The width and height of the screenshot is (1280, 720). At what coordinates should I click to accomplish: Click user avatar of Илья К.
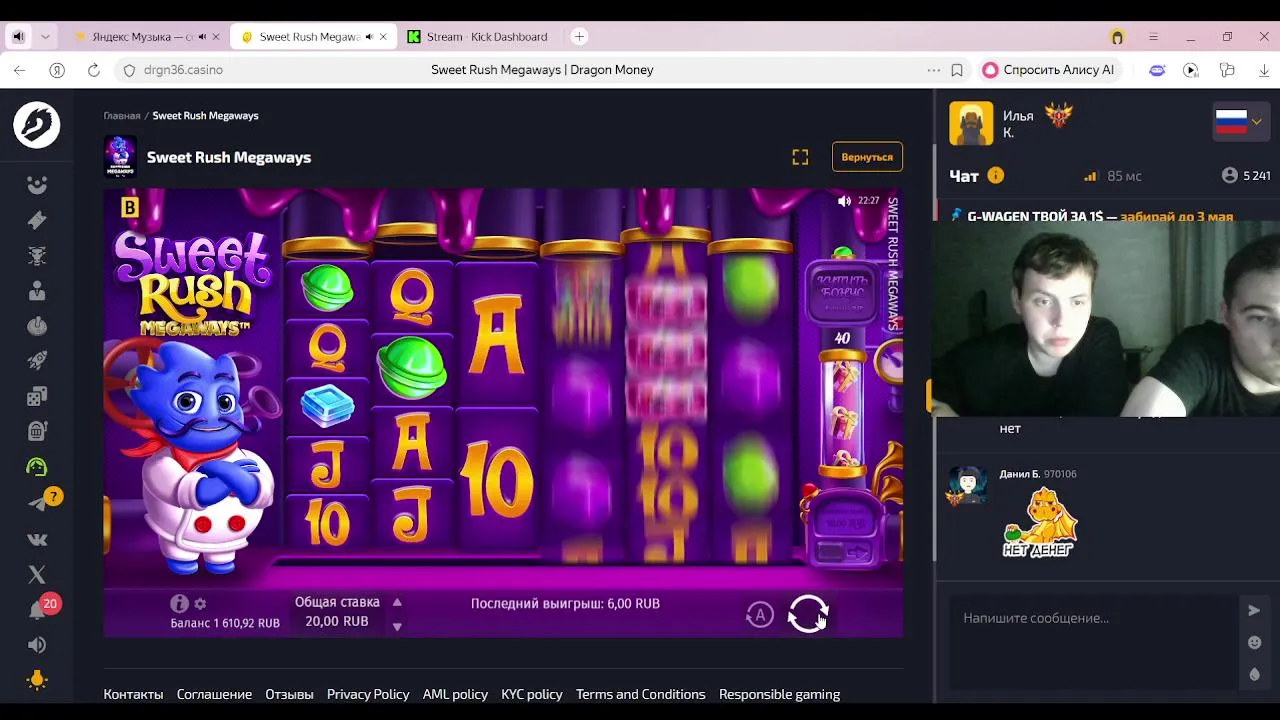click(971, 123)
